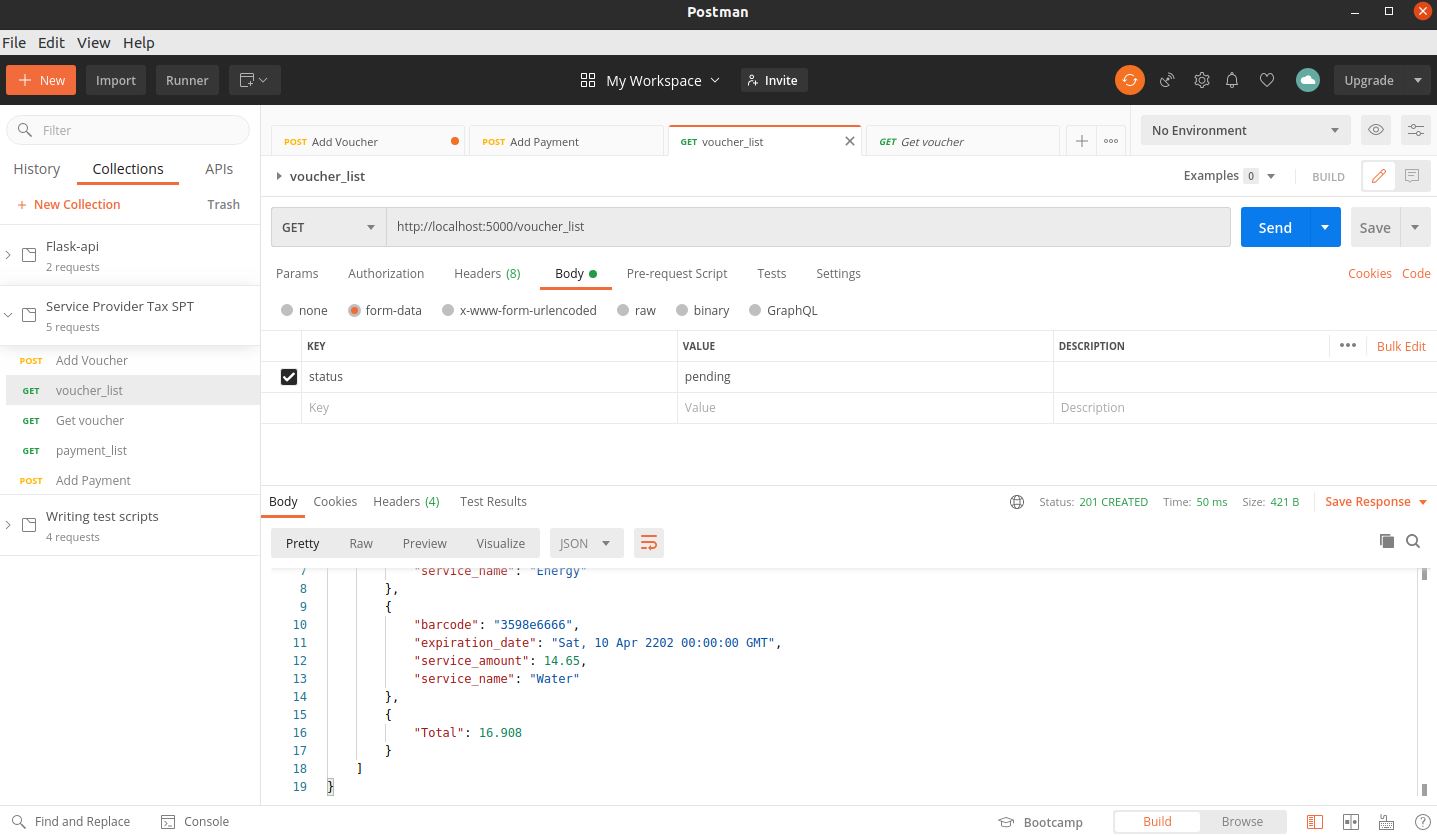Select the binary body type radio
The width and height of the screenshot is (1437, 835).
[683, 311]
